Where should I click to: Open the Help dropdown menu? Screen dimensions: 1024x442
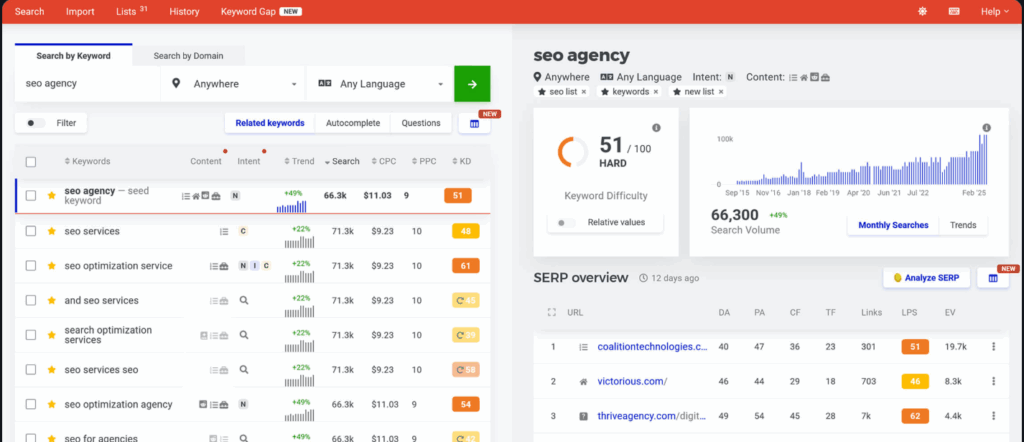994,12
